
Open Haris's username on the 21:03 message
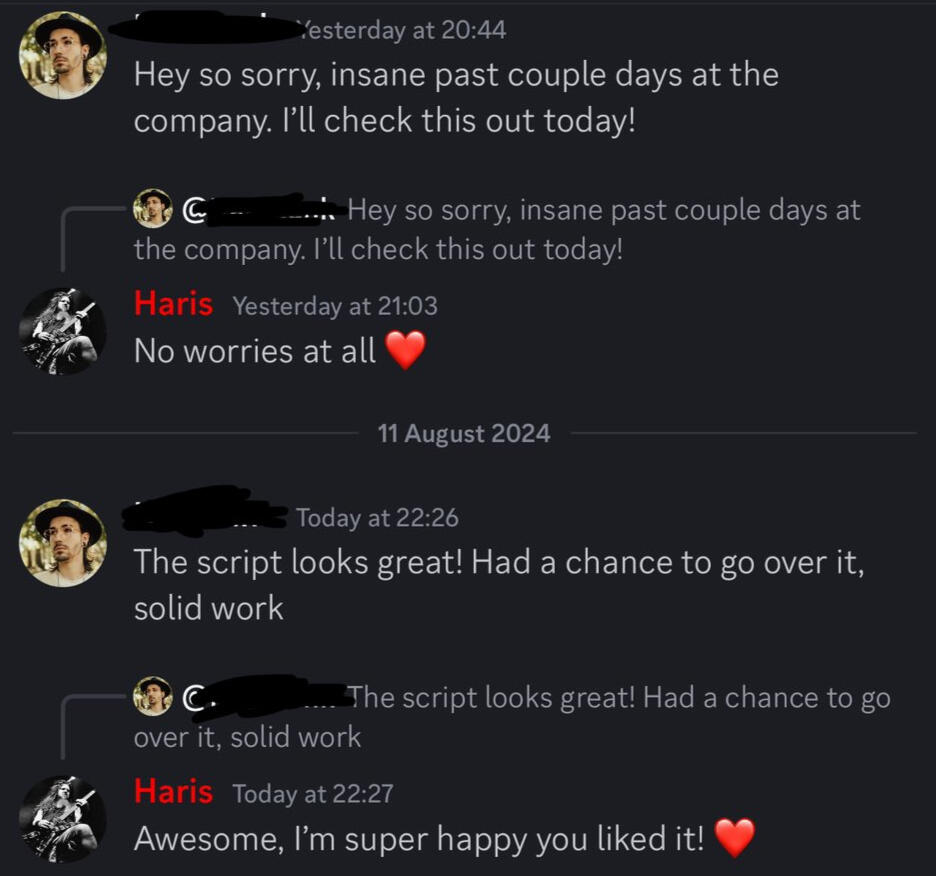point(173,304)
